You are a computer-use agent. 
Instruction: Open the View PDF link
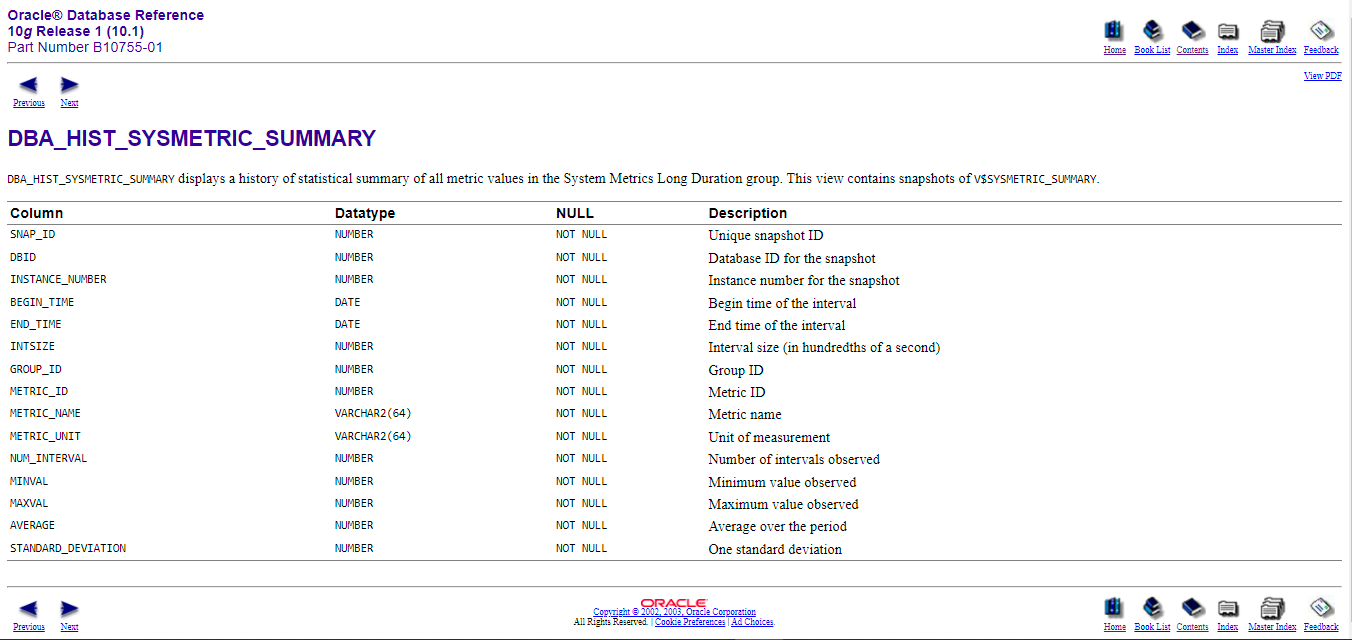[1323, 76]
